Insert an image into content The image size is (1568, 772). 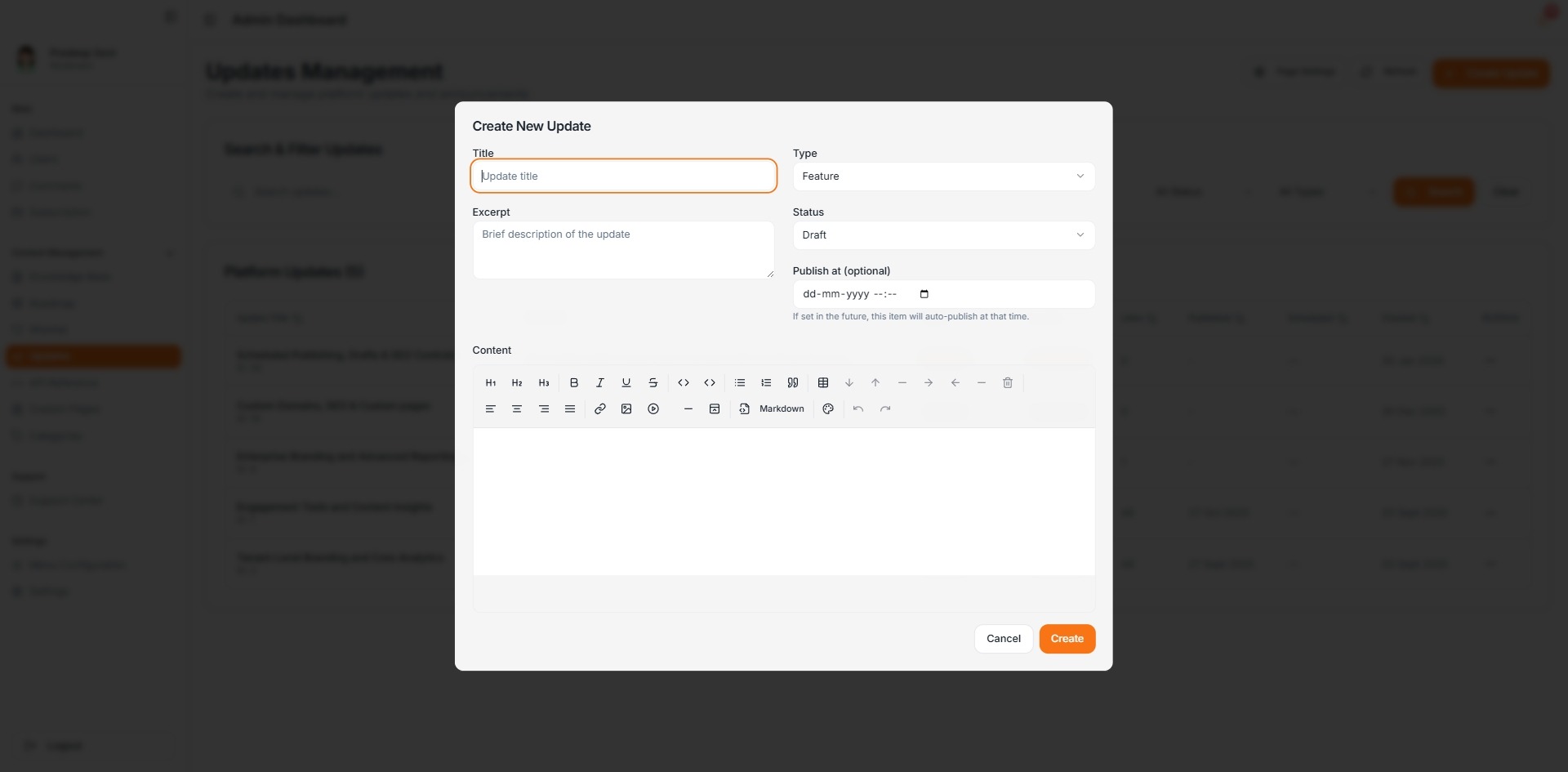point(626,409)
